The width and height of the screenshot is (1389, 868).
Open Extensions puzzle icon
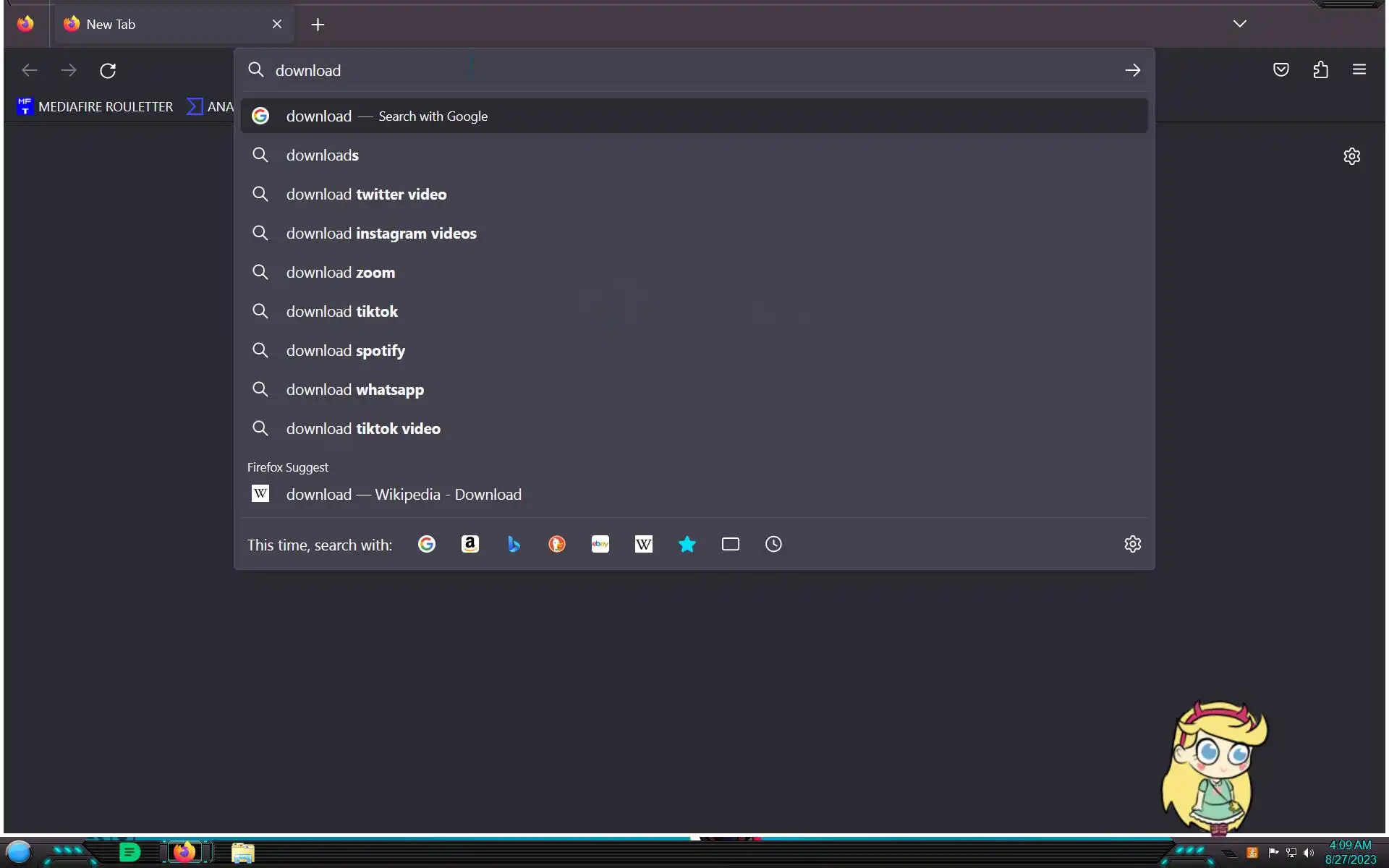(x=1321, y=70)
